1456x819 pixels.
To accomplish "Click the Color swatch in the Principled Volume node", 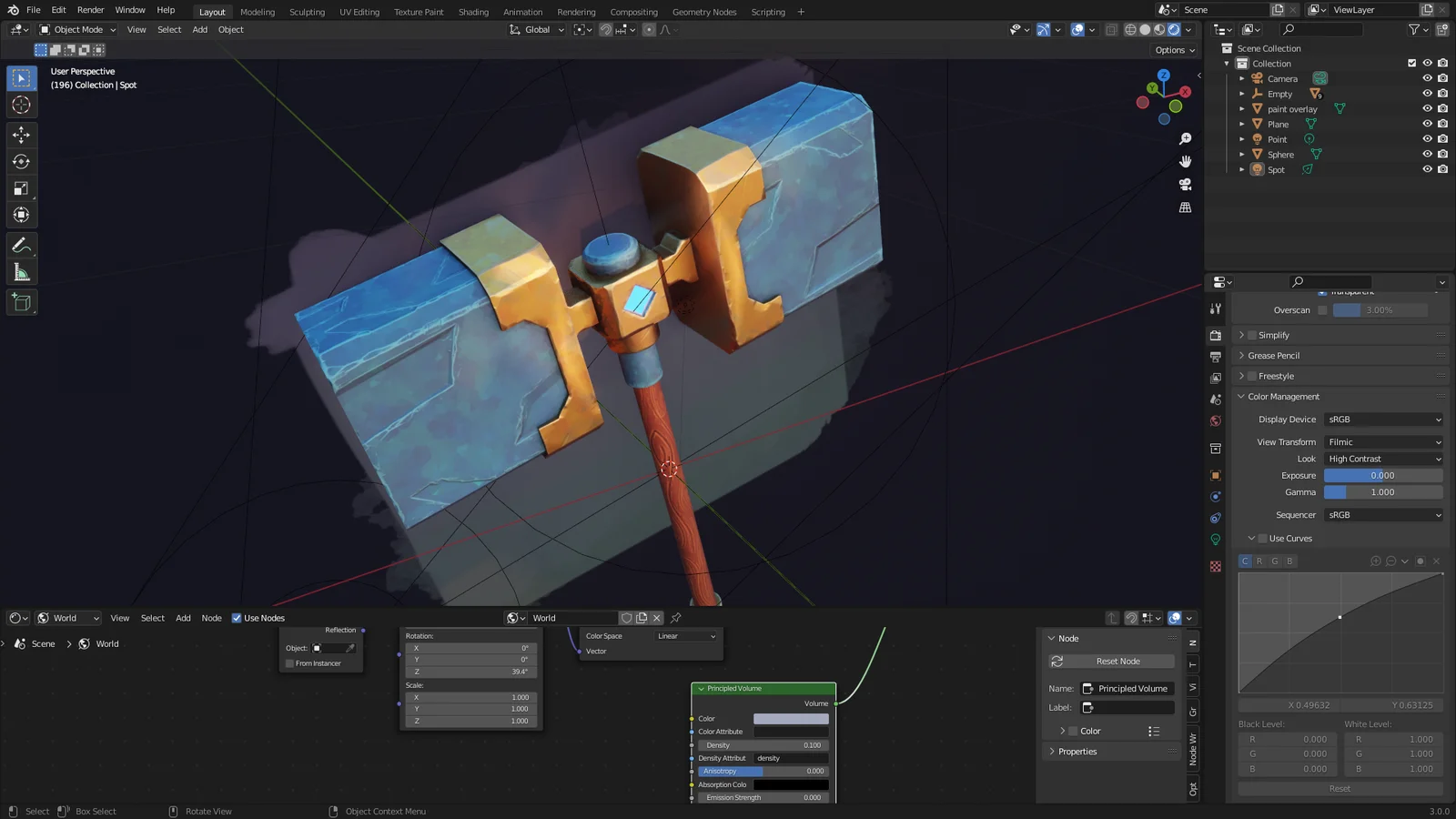I will coord(790,718).
